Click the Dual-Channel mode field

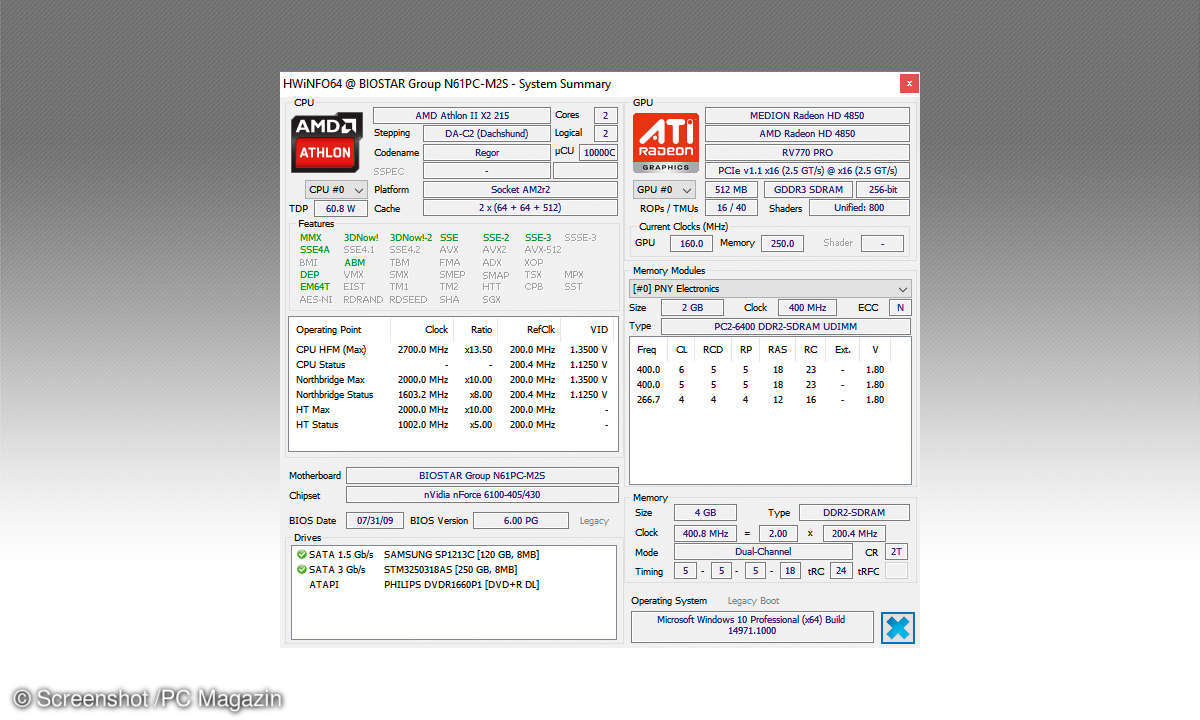pyautogui.click(x=761, y=552)
